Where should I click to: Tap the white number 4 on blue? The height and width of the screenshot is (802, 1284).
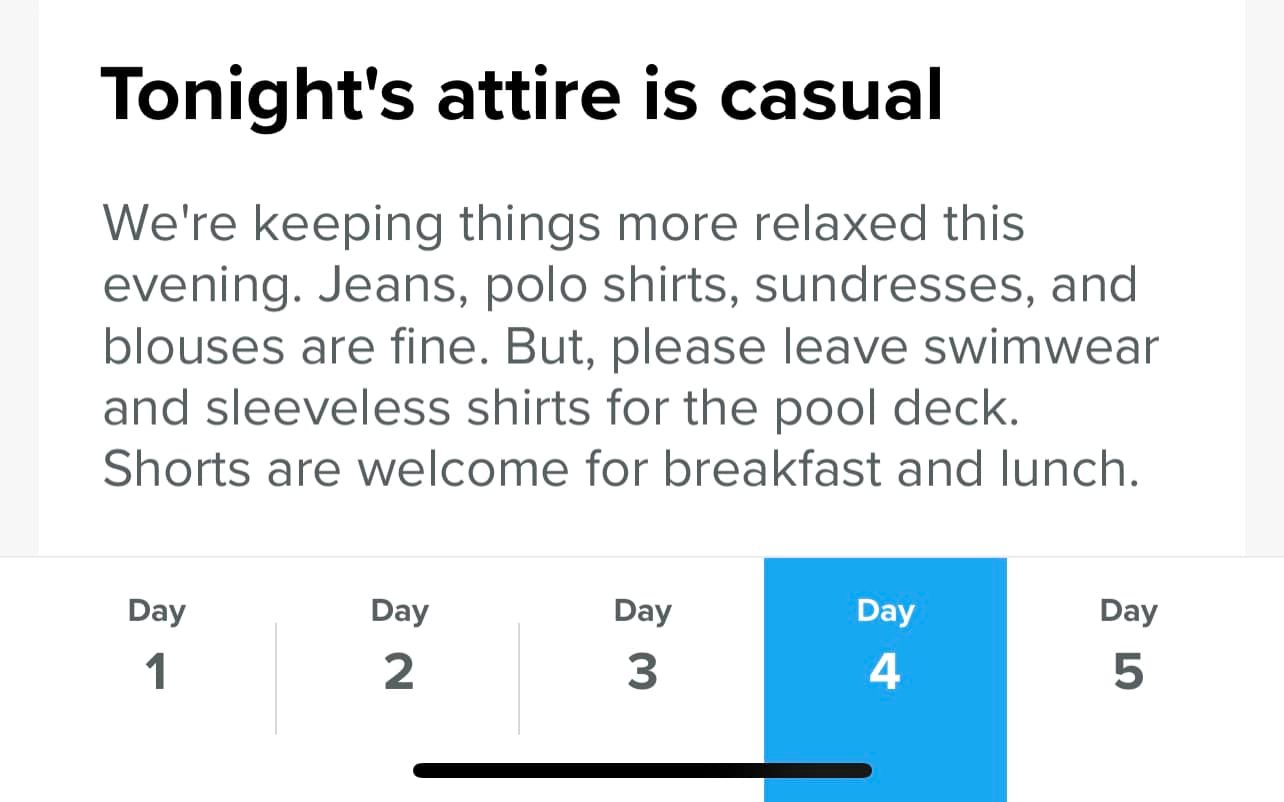[x=885, y=672]
